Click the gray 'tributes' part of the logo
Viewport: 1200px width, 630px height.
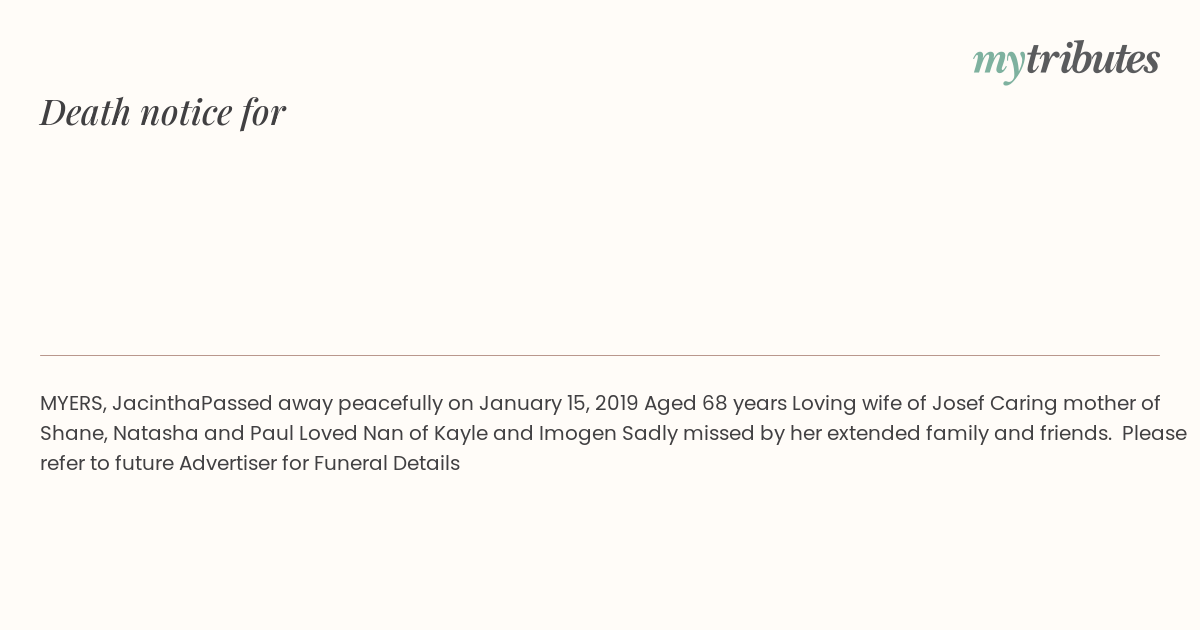click(1093, 59)
